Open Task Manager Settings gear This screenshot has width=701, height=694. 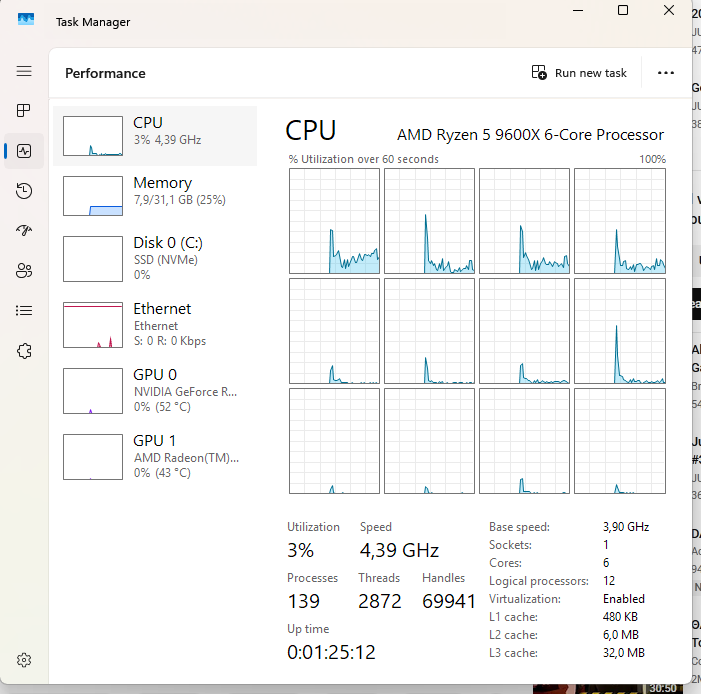click(x=24, y=660)
